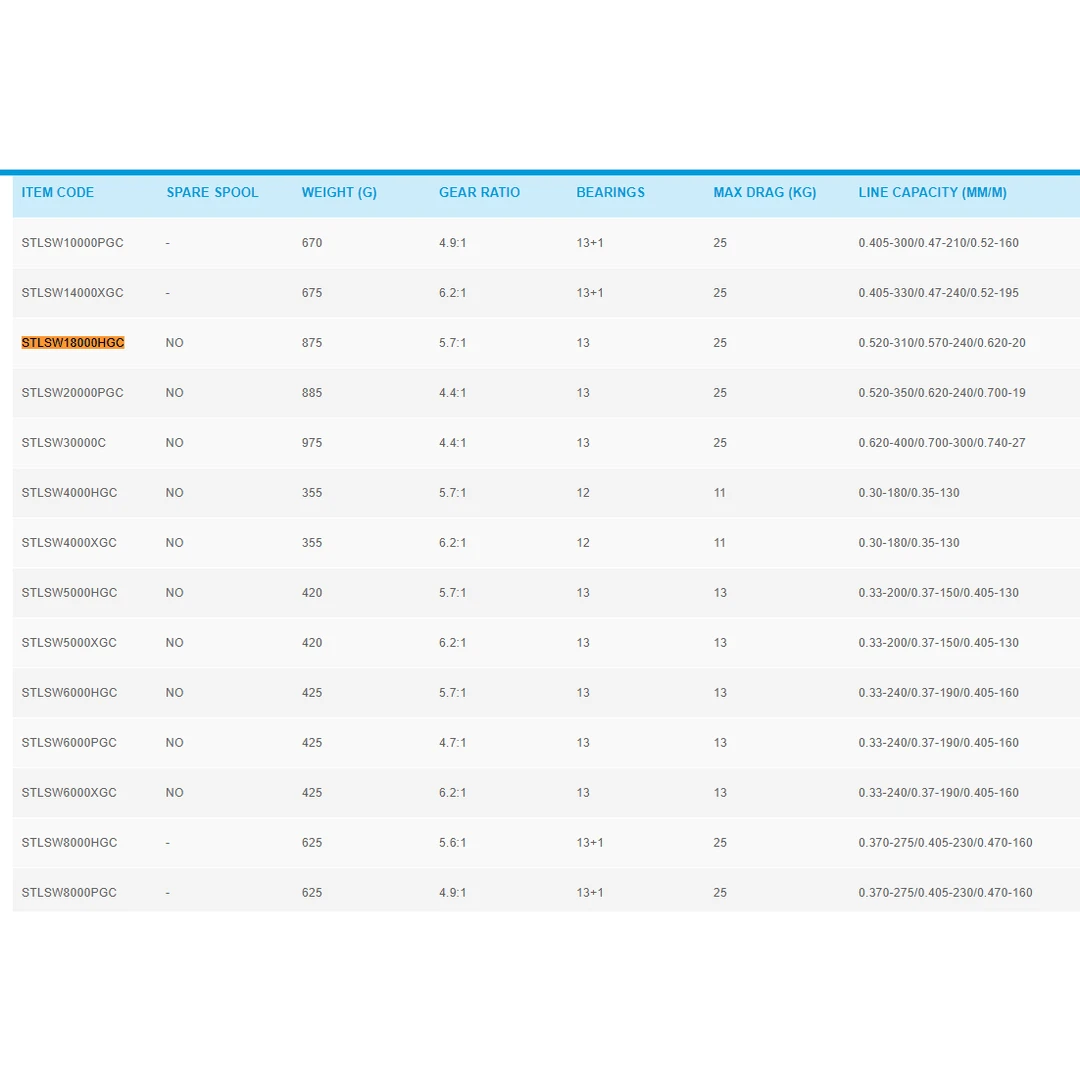This screenshot has height=1080, width=1080.
Task: Click the SPARE SPOOL column header
Action: (212, 192)
